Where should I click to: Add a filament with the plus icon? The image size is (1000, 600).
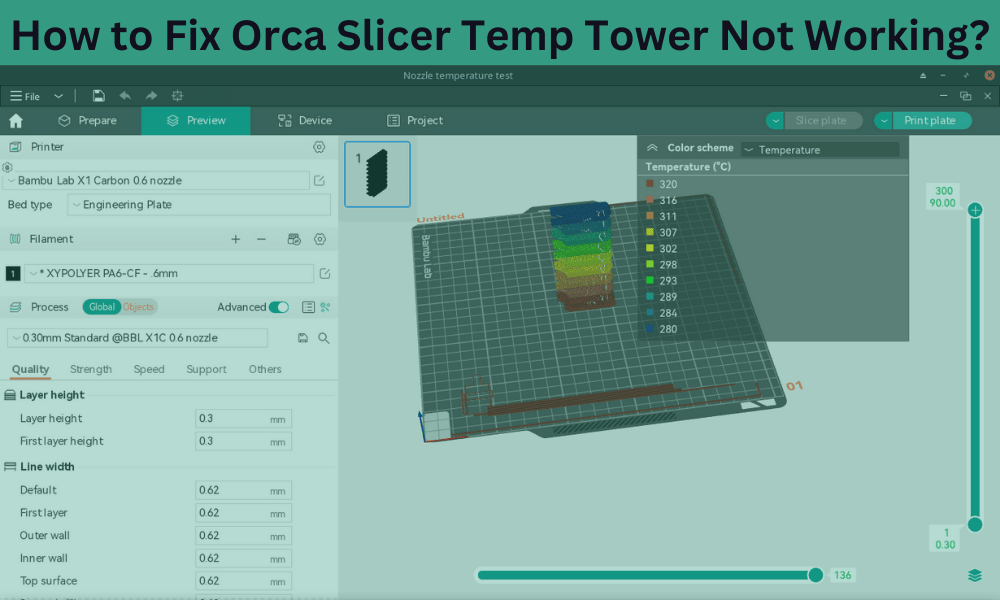[235, 239]
